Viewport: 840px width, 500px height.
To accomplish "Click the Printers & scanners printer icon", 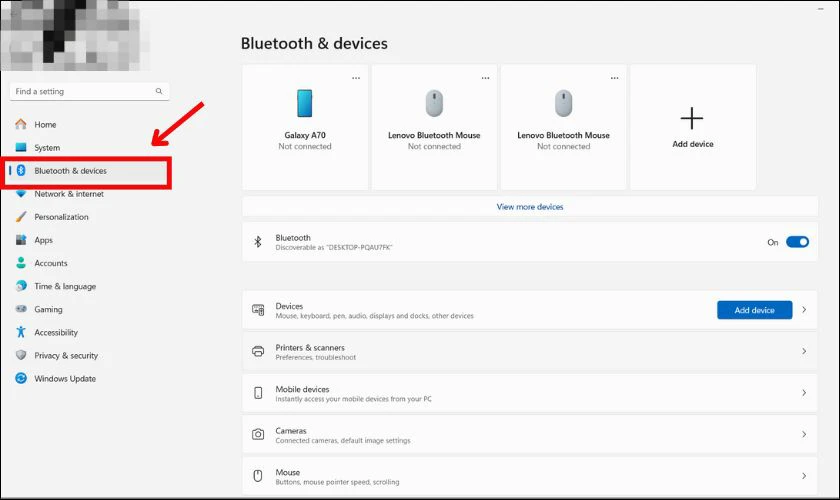I will click(x=258, y=351).
